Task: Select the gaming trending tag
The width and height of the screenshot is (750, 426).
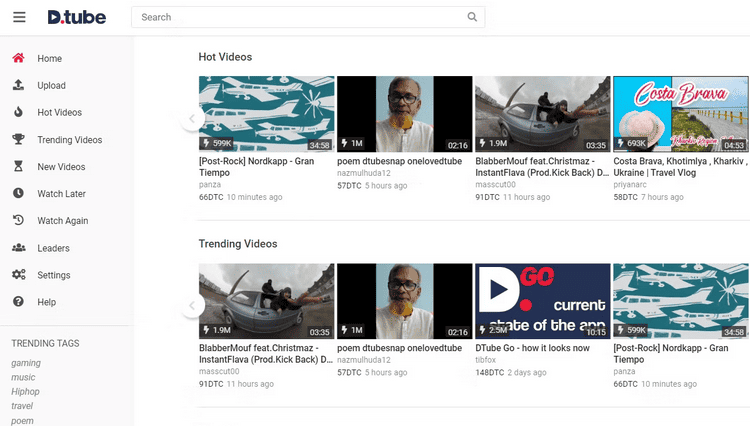Action: tap(26, 363)
